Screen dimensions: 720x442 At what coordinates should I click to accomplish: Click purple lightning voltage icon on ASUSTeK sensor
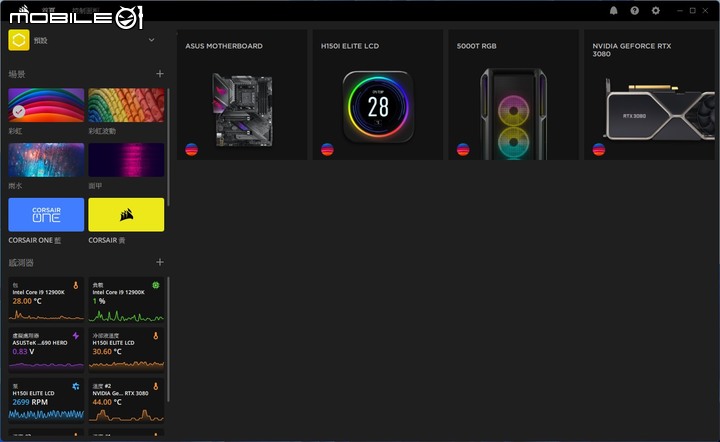click(76, 336)
